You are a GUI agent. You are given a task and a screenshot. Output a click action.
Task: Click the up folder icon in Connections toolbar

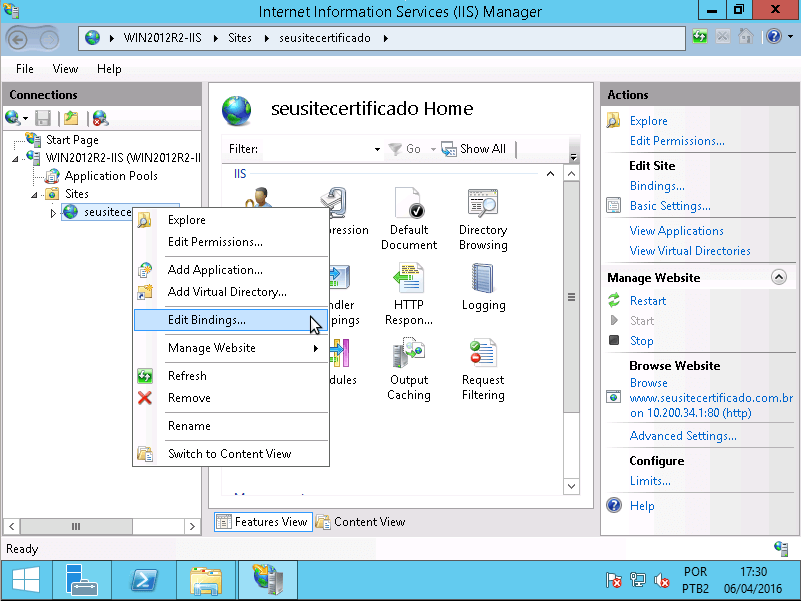click(71, 119)
